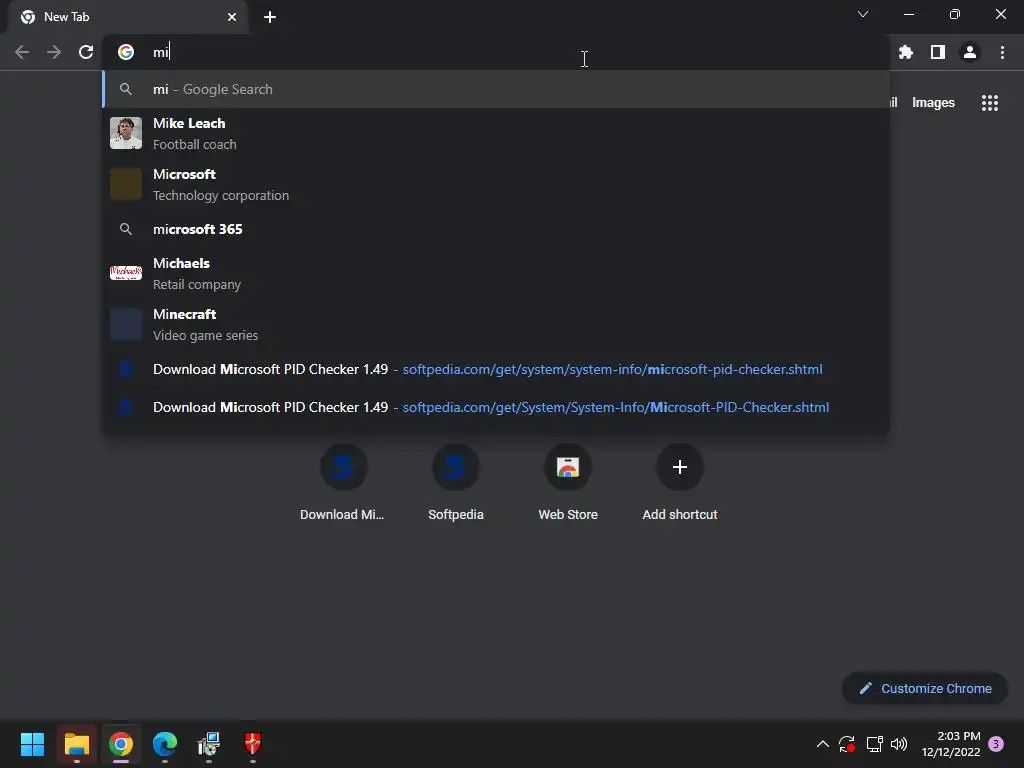Click the Google logo in address bar
Screen dimensions: 1024x768
point(125,52)
